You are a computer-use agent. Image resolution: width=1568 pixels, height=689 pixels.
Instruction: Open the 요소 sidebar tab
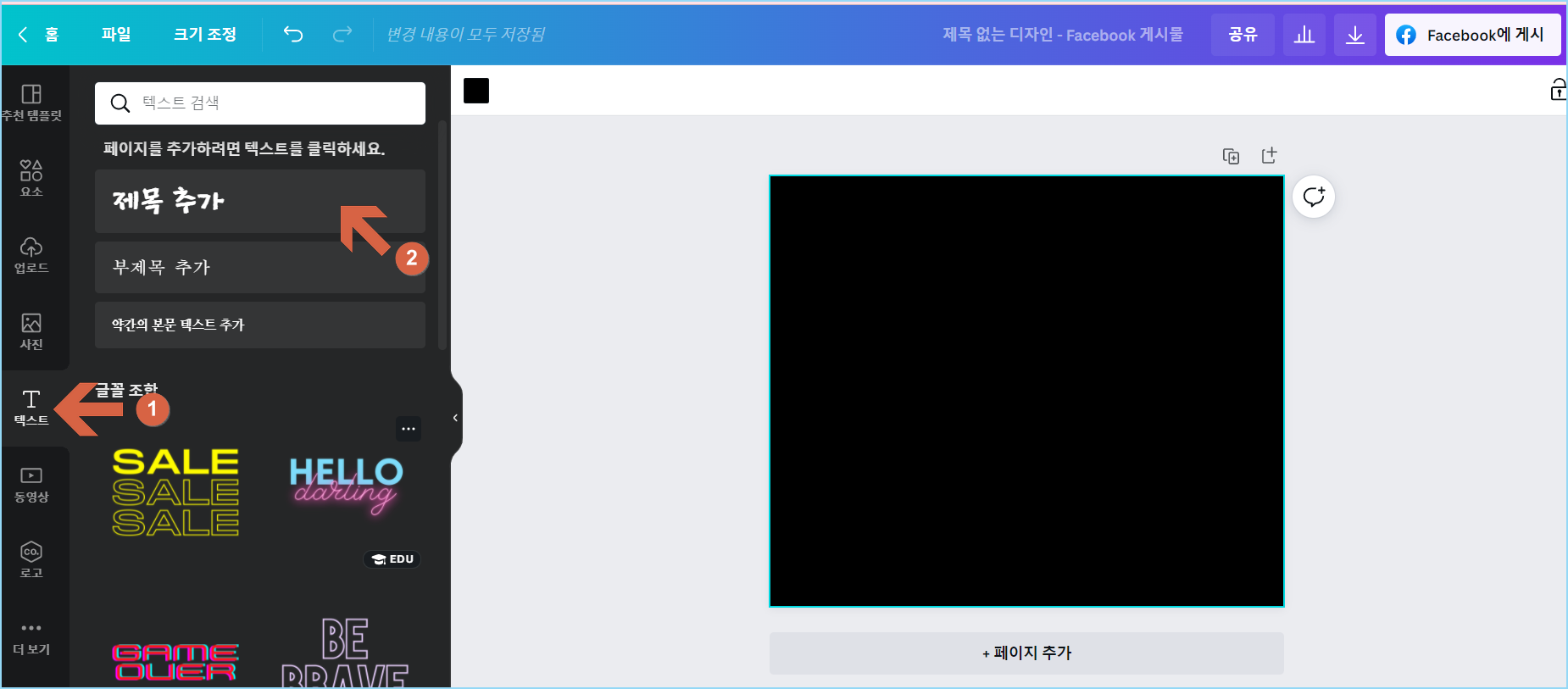(31, 178)
